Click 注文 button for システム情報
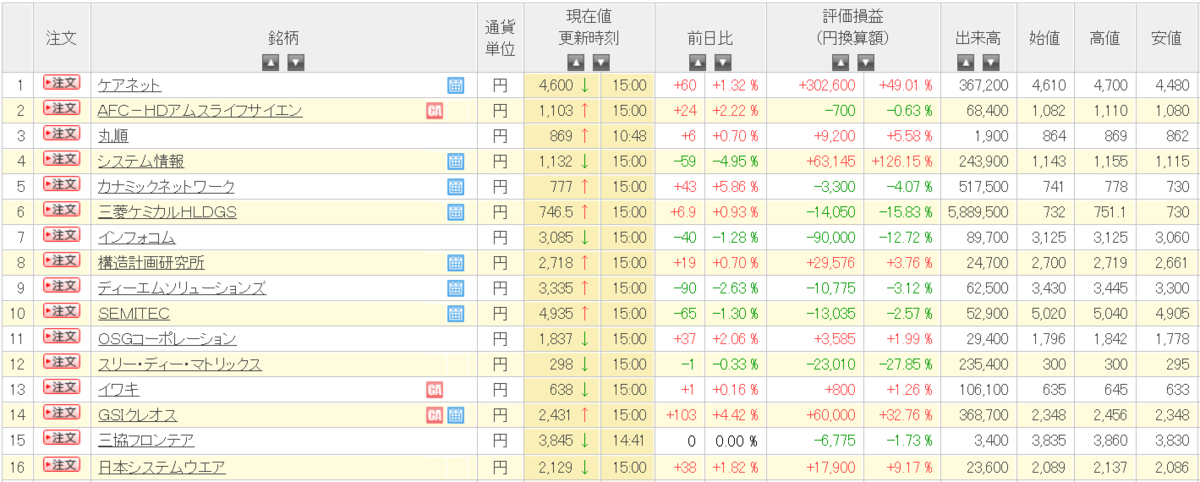Viewport: 1200px width, 482px height. [x=61, y=160]
